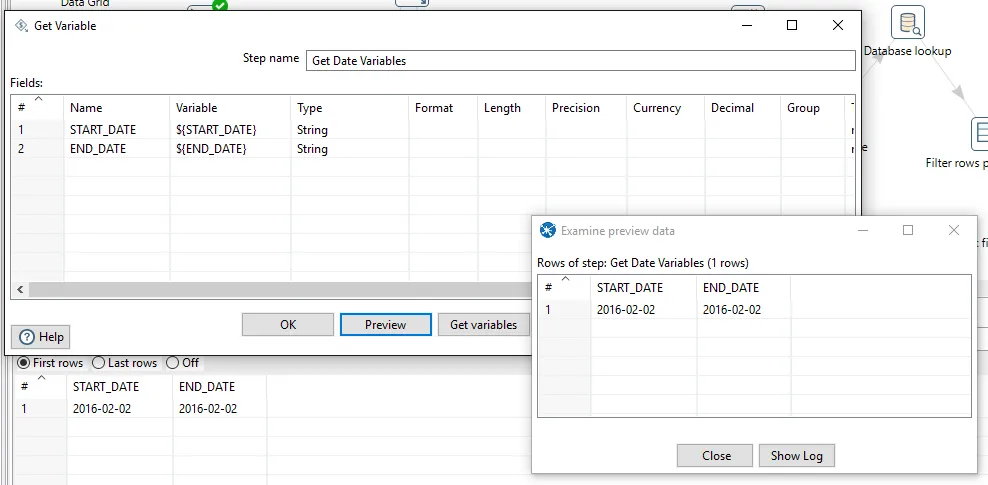Select END_DATE name cell in Fields table
Viewport: 988px width, 485px height.
117,149
